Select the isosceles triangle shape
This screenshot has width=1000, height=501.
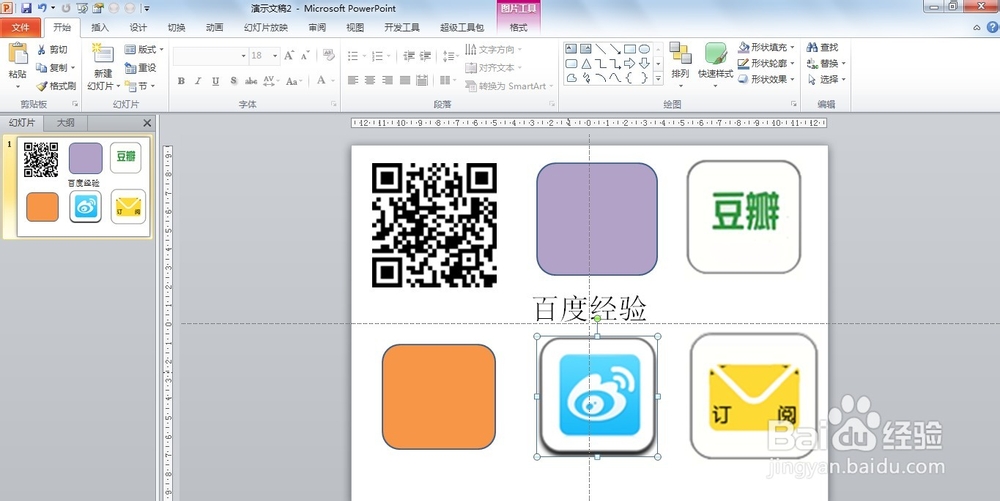tap(586, 64)
